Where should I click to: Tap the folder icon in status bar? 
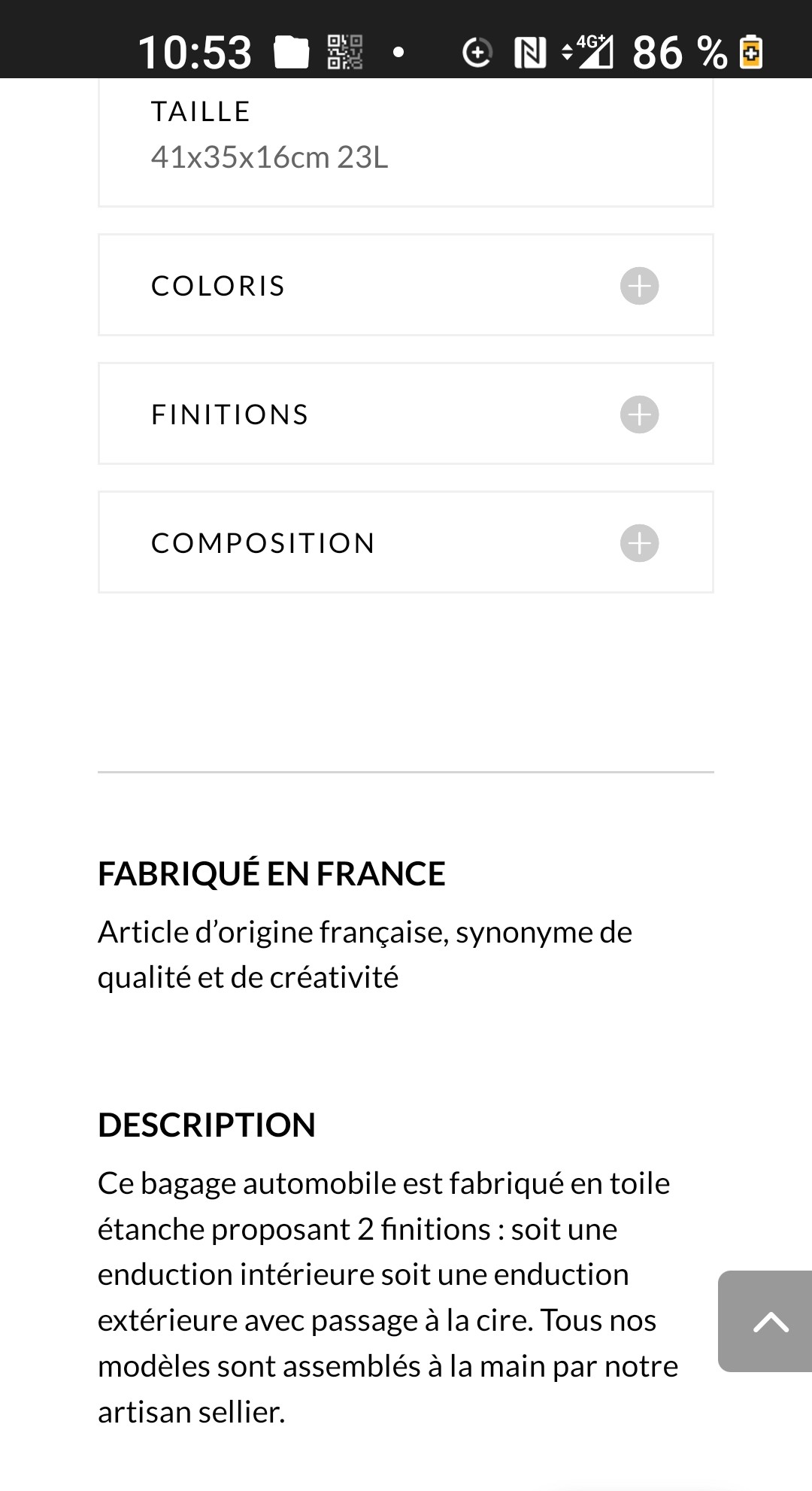coord(292,53)
